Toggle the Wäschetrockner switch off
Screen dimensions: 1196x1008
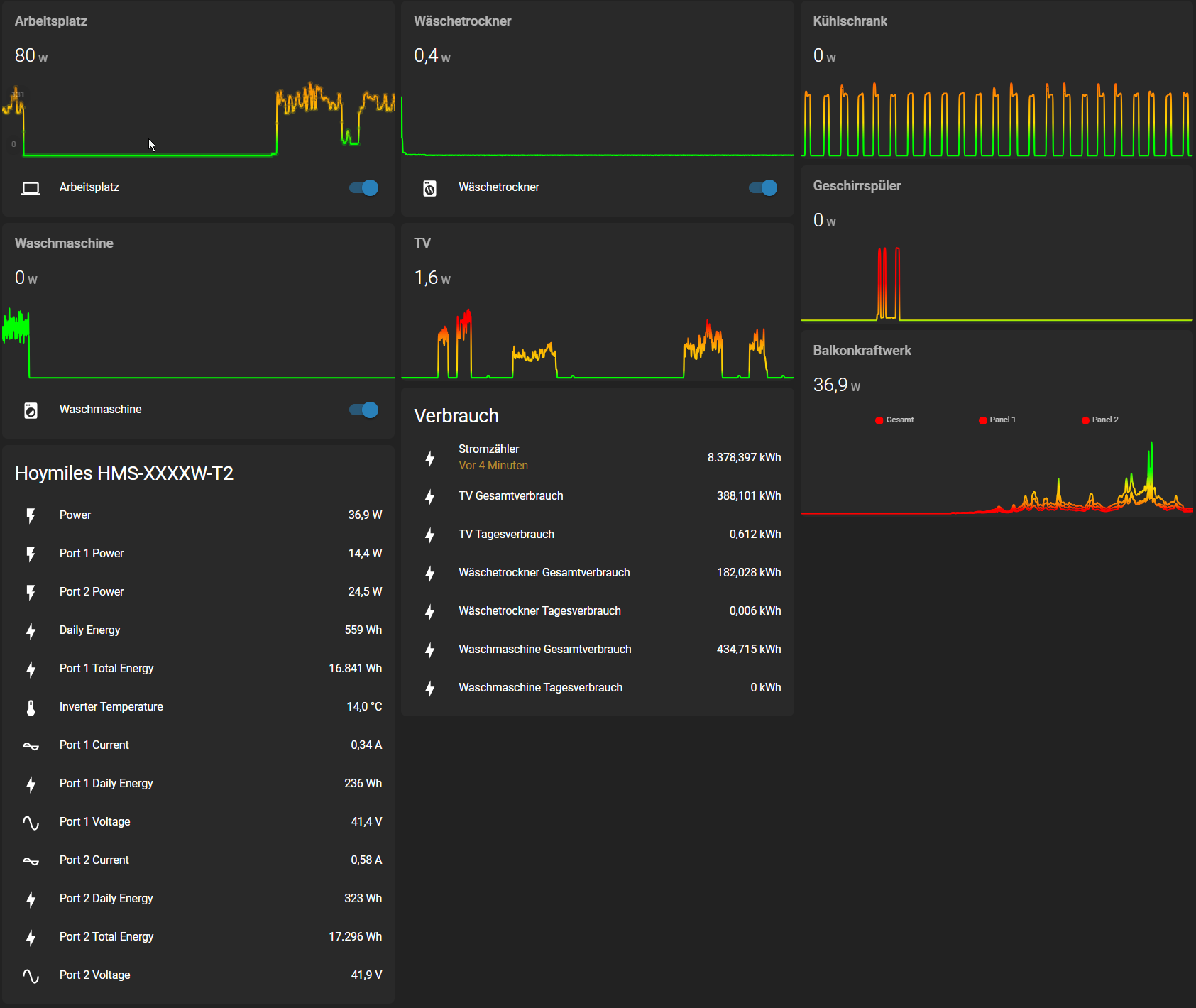coord(763,187)
